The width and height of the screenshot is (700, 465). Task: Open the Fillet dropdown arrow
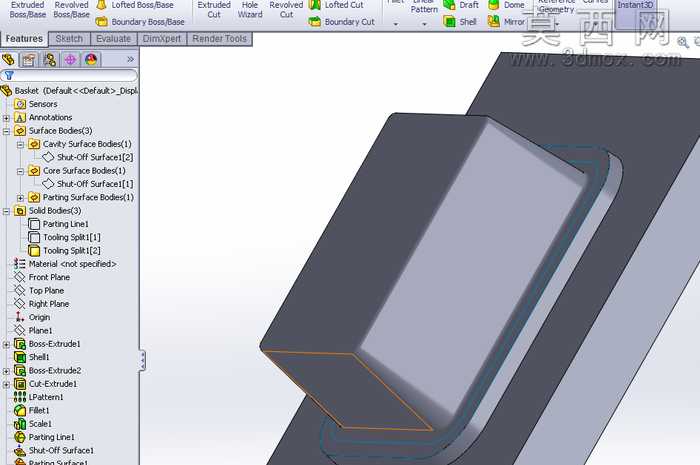(x=396, y=24)
